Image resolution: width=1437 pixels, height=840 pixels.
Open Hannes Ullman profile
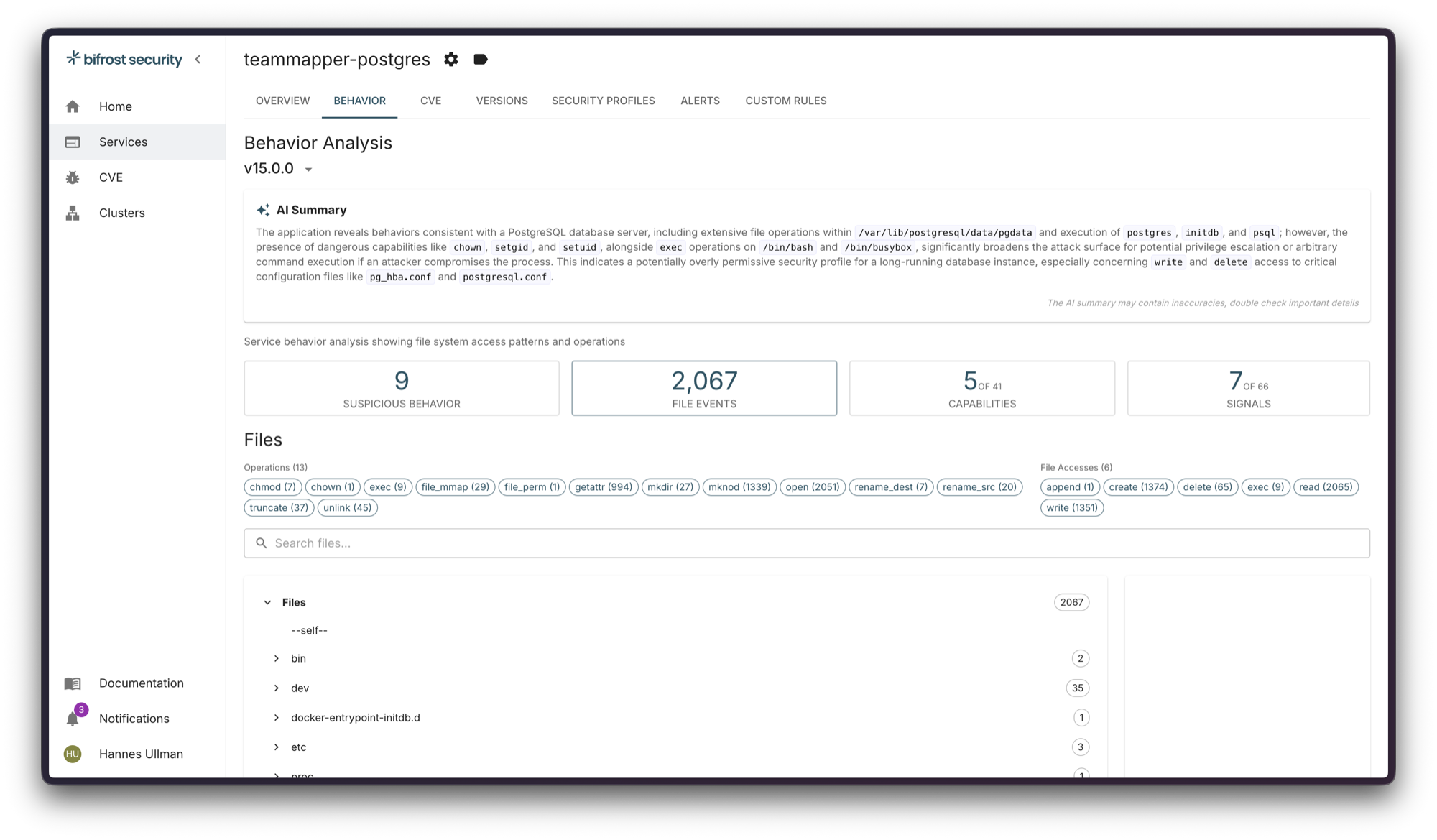tap(137, 754)
